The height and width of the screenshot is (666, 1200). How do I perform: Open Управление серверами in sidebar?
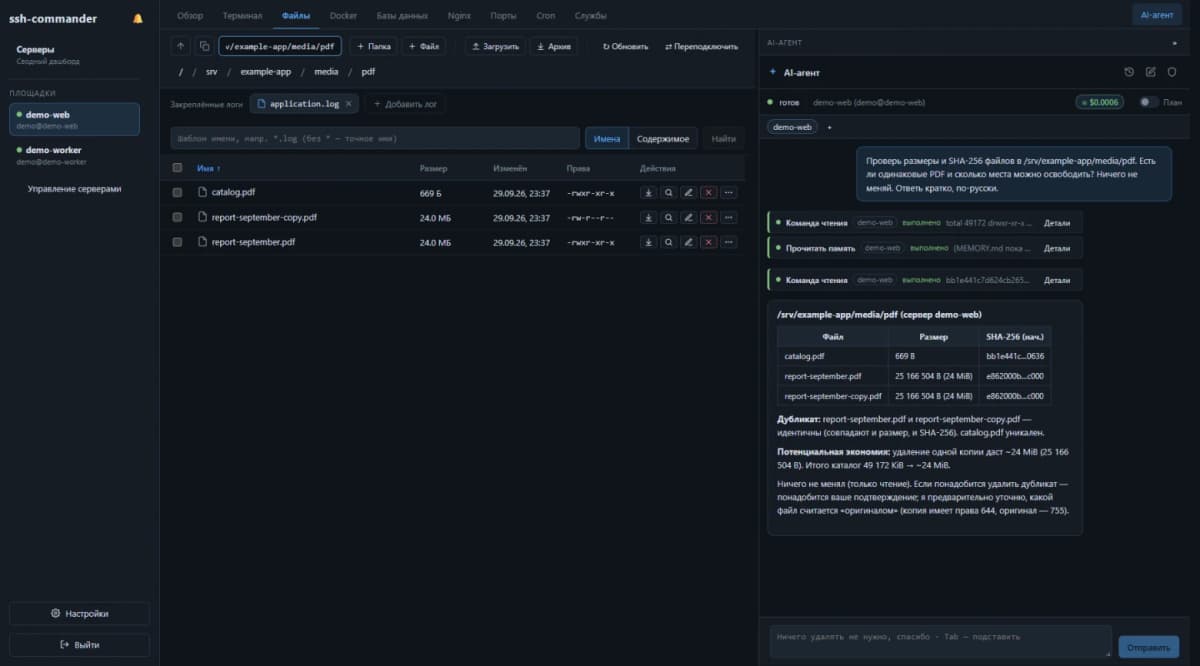coord(75,188)
